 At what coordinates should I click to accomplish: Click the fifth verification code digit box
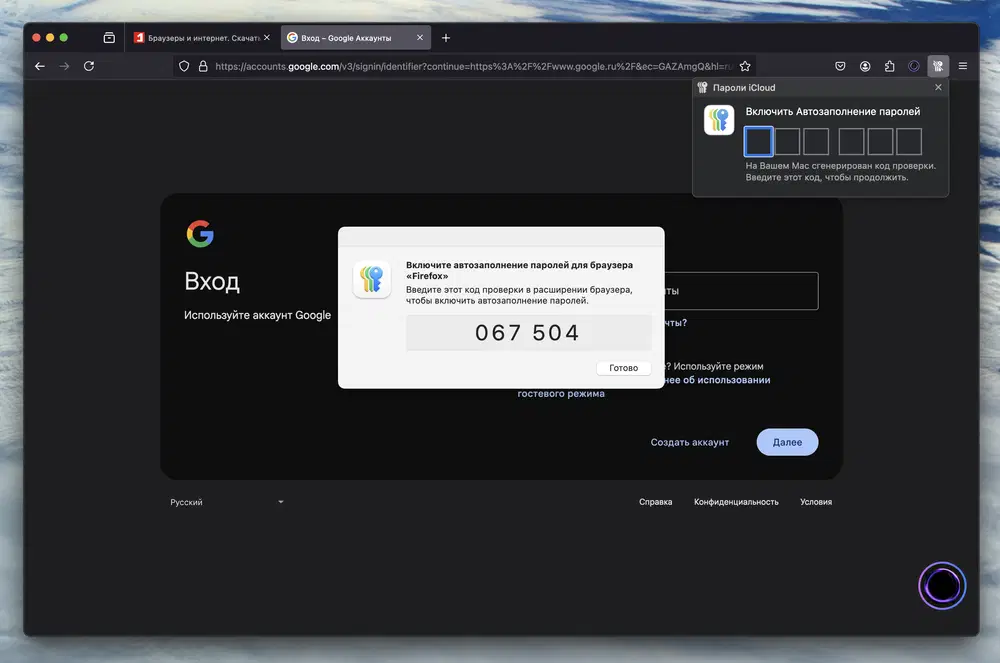(x=880, y=142)
